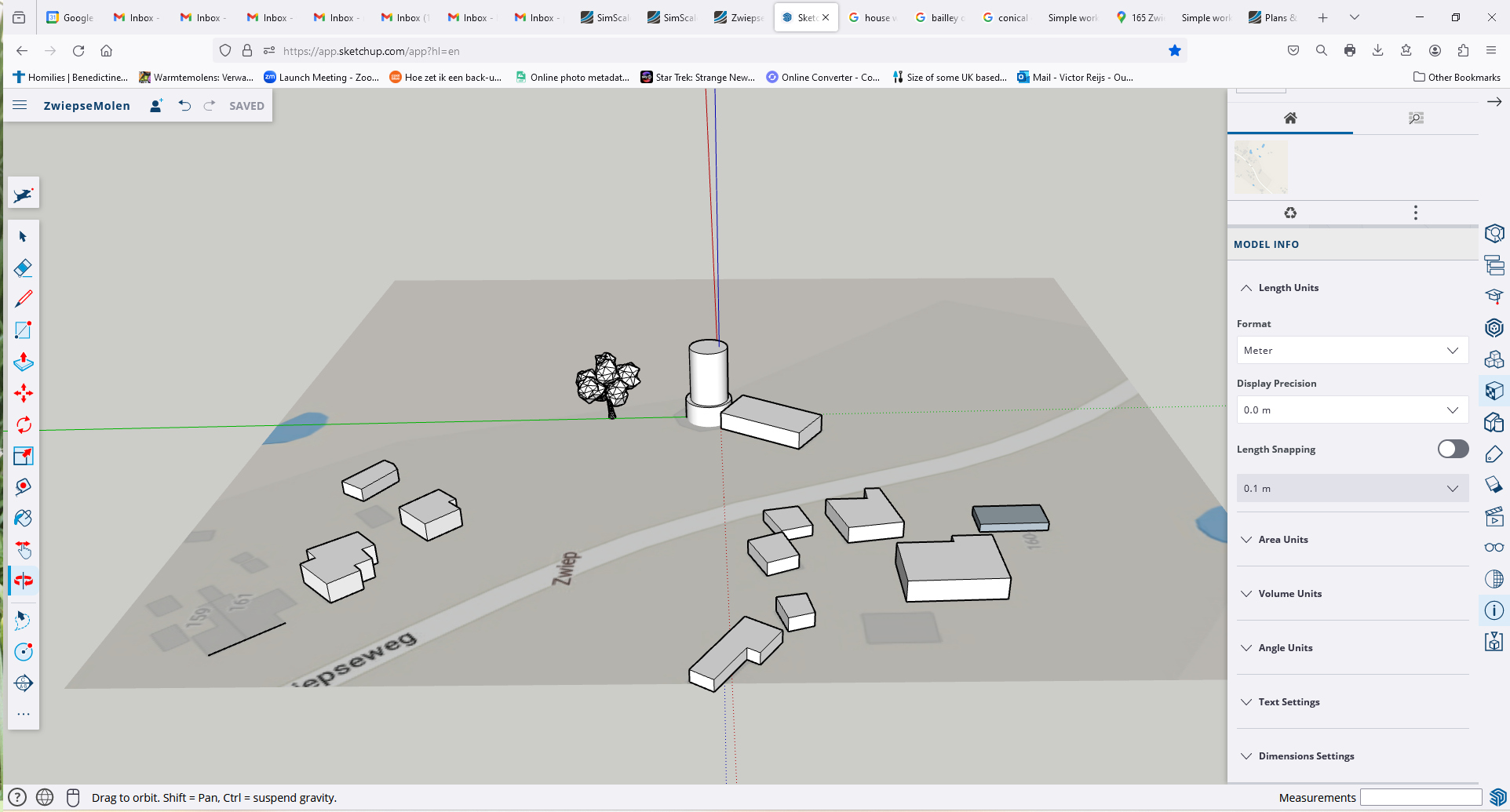The width and height of the screenshot is (1510, 812).
Task: Activate the Rotate tool
Action: [x=23, y=424]
